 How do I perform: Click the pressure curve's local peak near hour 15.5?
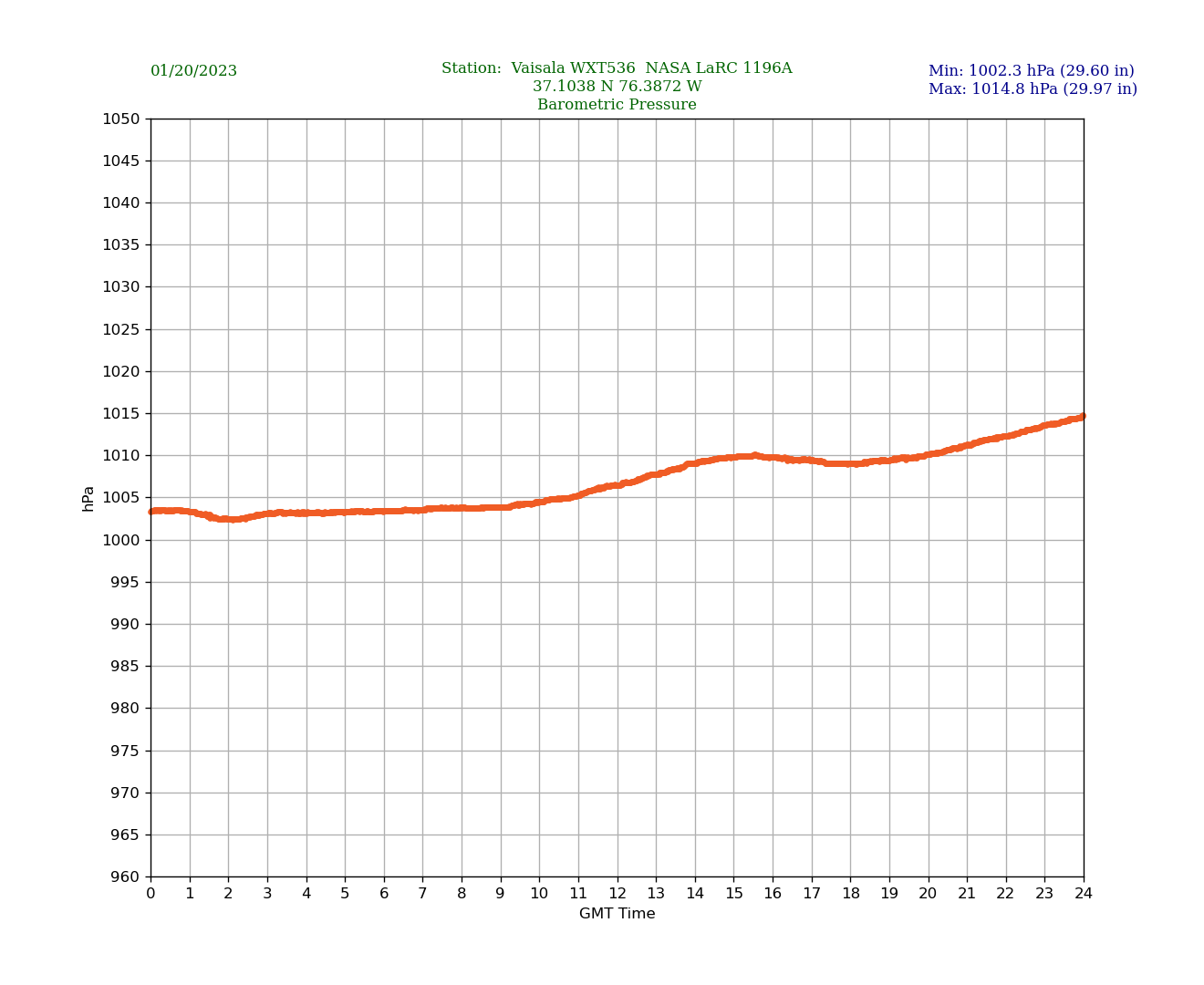click(x=754, y=455)
